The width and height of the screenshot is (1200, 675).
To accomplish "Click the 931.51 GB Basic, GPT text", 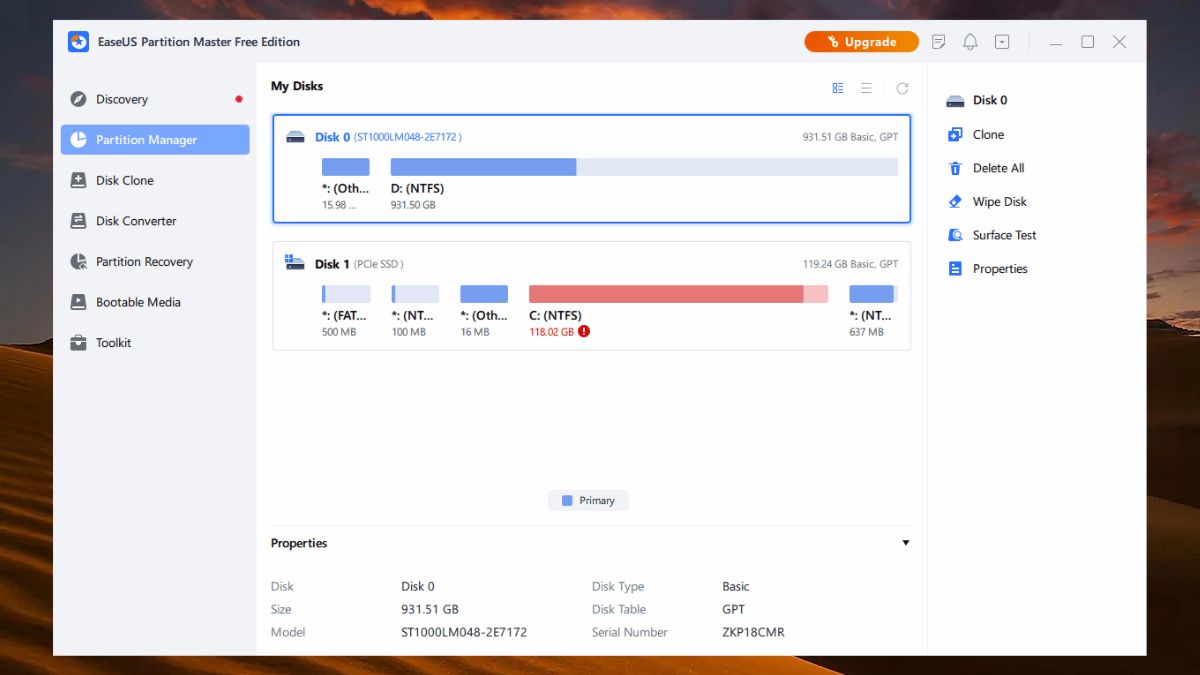I will [850, 137].
